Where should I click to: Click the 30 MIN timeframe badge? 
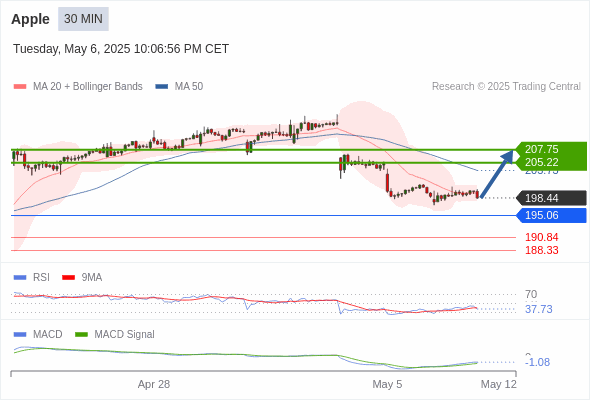pyautogui.click(x=83, y=19)
